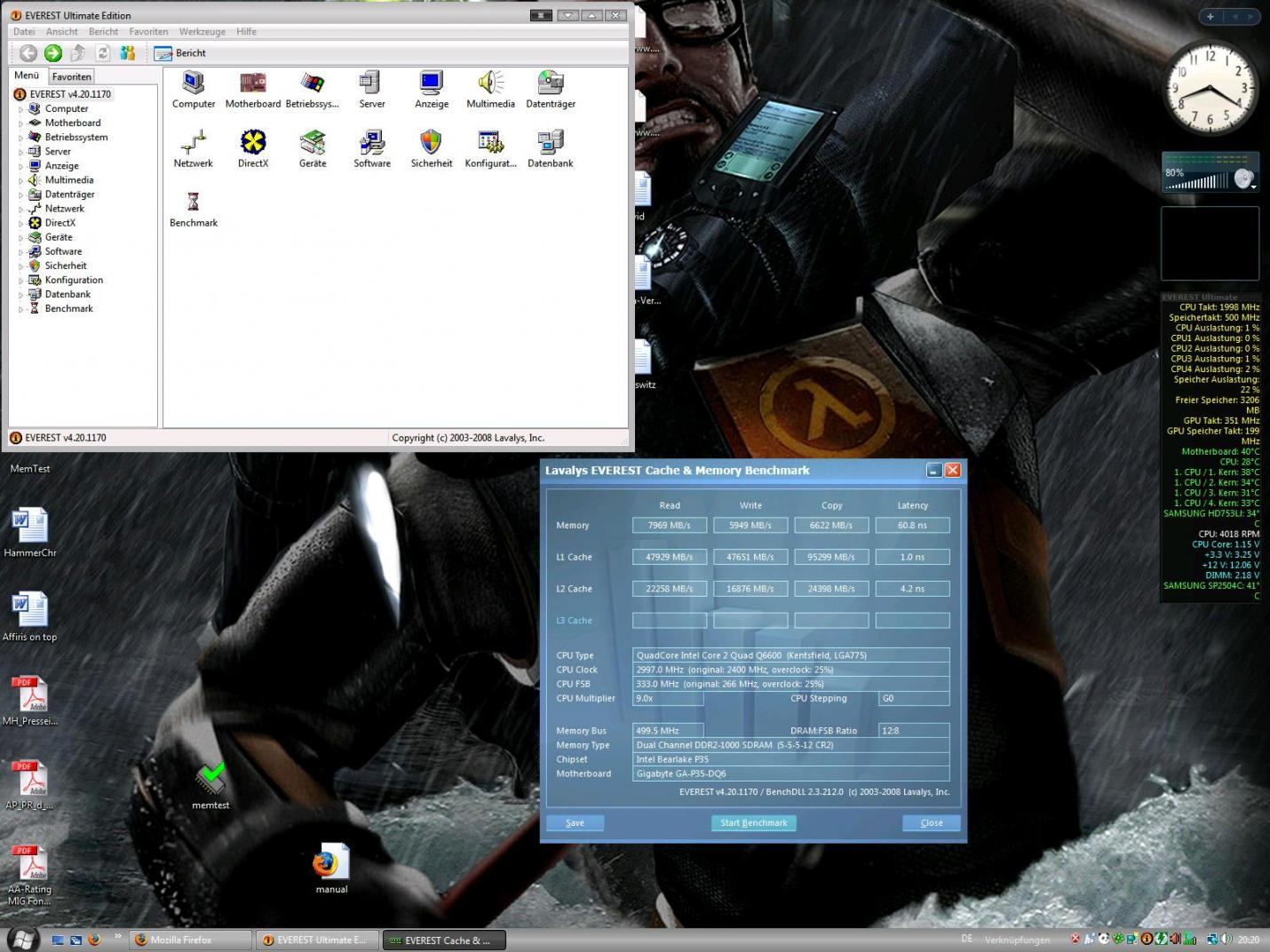The width and height of the screenshot is (1270, 952).
Task: Open the Computer category icon
Action: 194,90
